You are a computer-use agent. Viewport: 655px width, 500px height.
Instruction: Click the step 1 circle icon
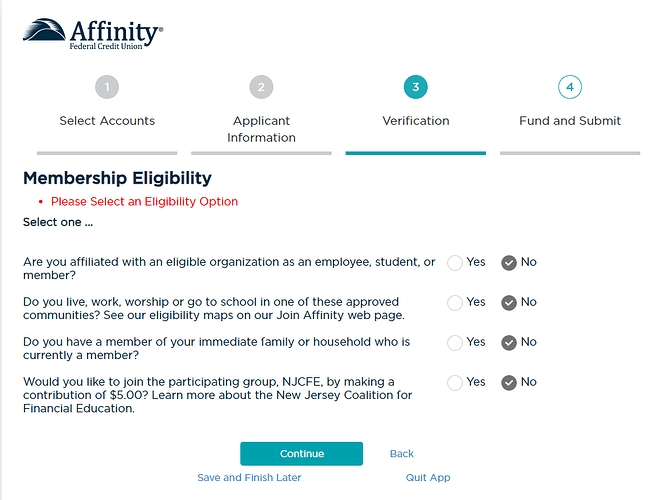point(107,87)
